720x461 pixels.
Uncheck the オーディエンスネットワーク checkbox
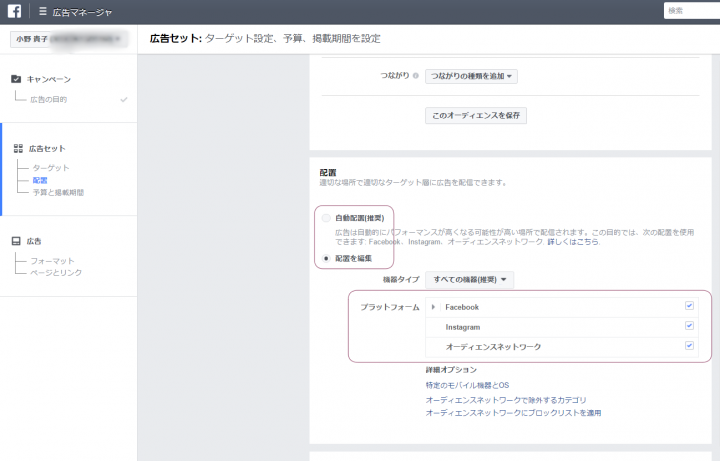click(x=689, y=346)
